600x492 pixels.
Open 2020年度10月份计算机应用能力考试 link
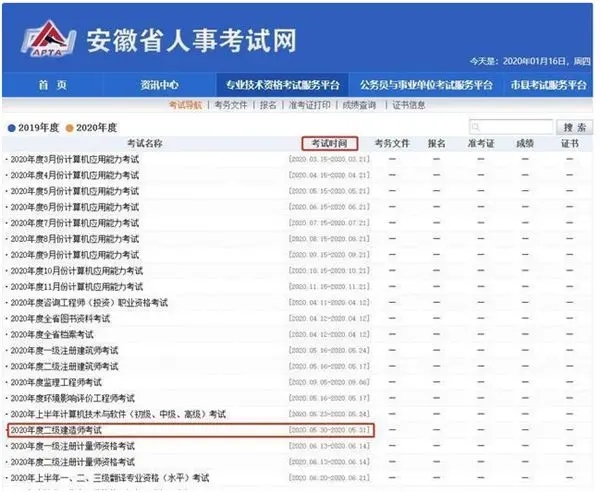(x=77, y=271)
